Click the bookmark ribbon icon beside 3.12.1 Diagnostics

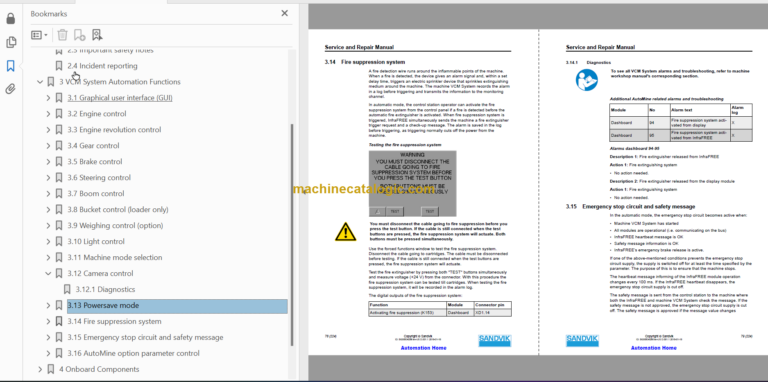[67, 289]
